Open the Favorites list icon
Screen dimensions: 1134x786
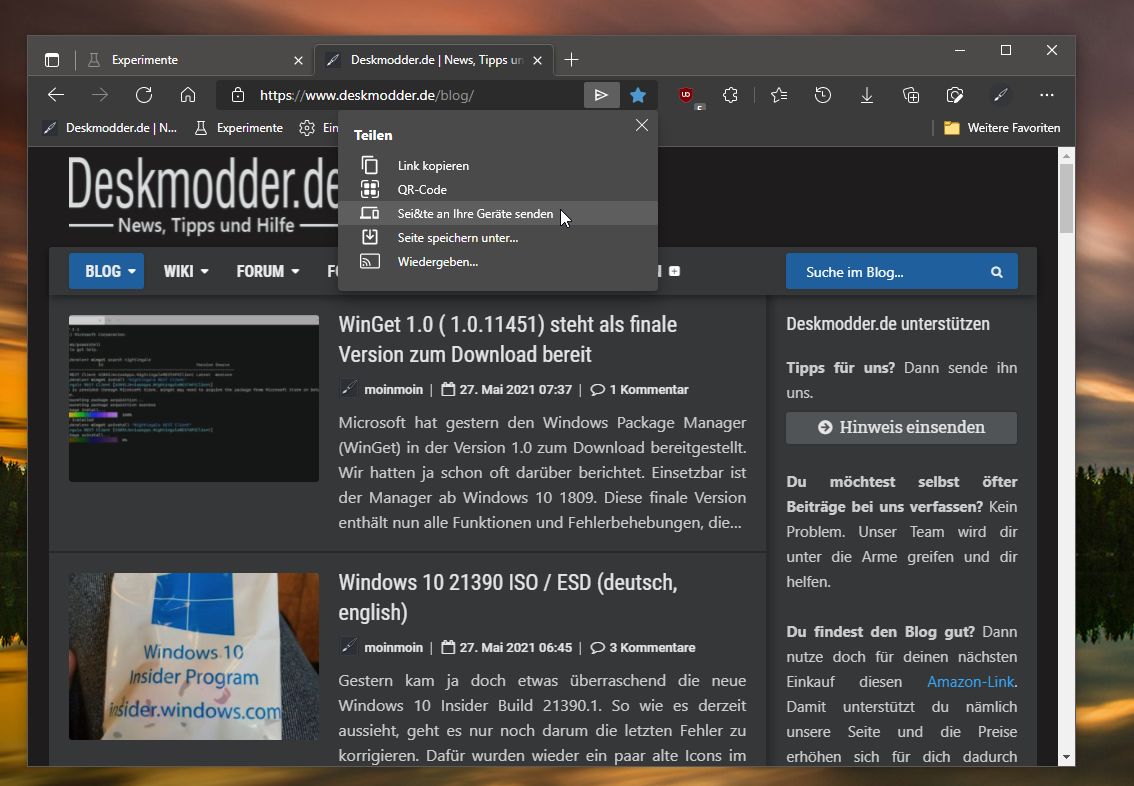779,95
